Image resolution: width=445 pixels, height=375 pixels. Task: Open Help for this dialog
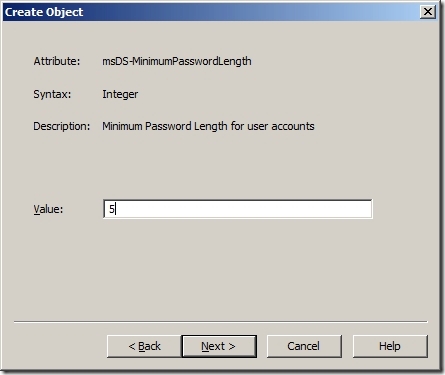click(x=390, y=346)
